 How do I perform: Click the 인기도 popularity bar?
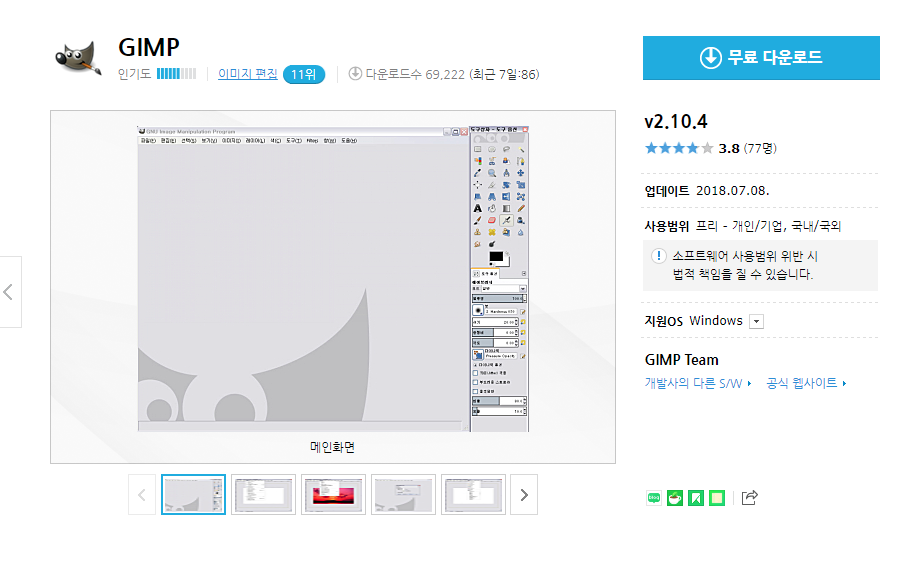(x=177, y=74)
